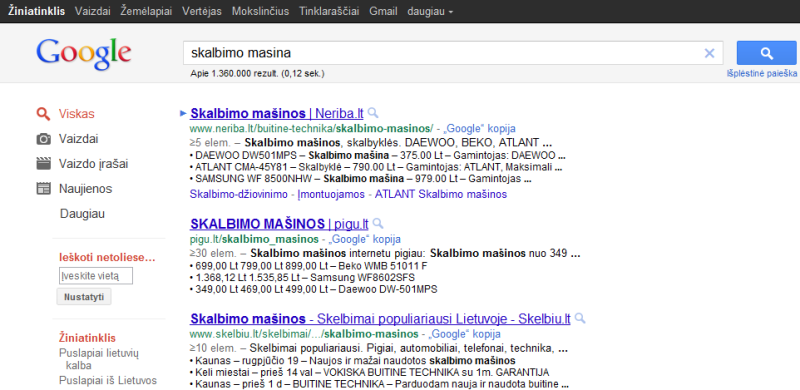Click the Kaunas – prieš 1 d line
Screen dimensions: 800x390
click(x=379, y=384)
